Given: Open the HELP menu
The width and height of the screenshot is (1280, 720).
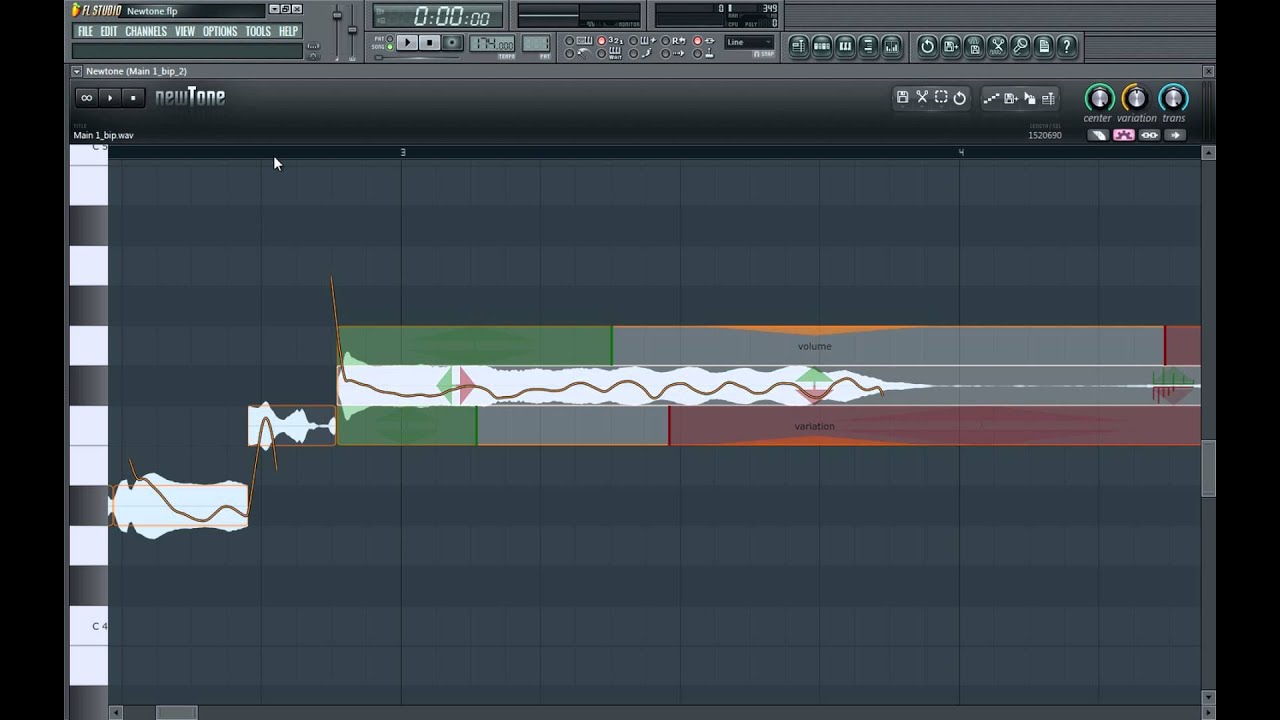Looking at the screenshot, I should pyautogui.click(x=289, y=31).
